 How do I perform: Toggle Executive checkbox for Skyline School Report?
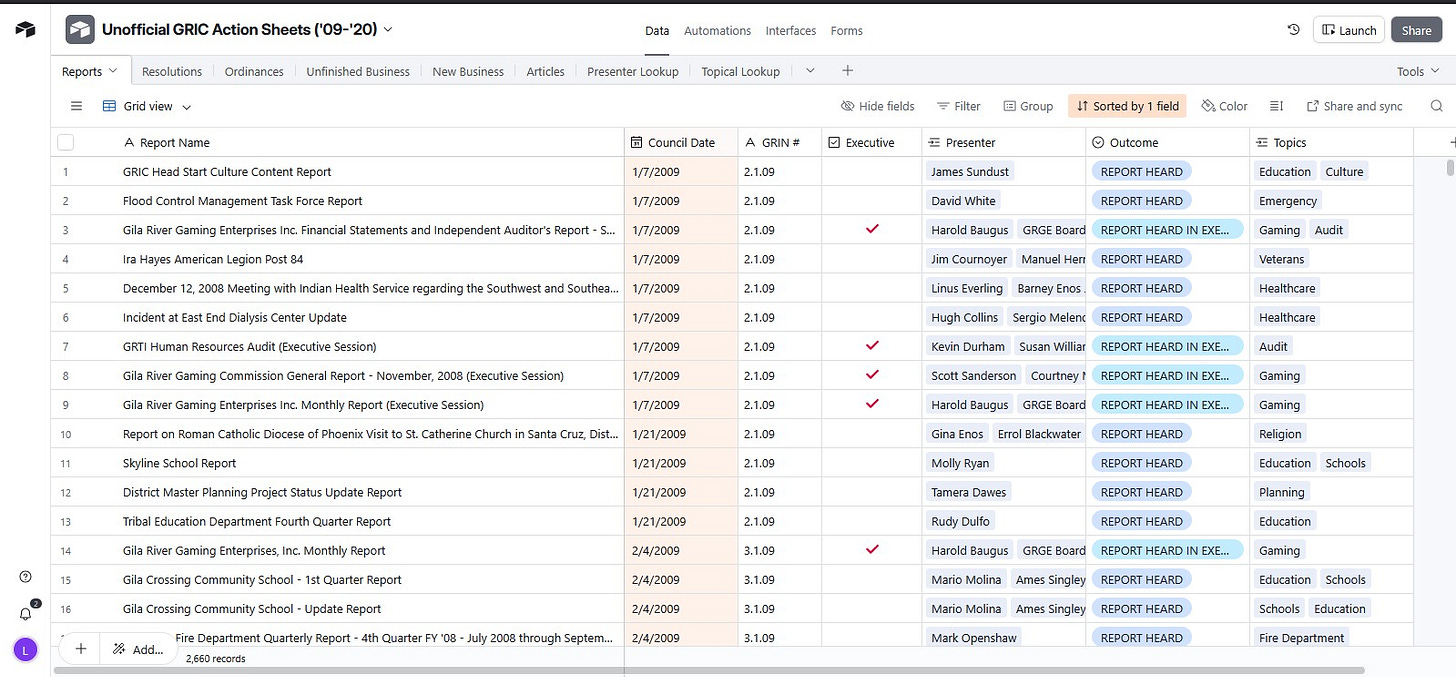point(872,463)
